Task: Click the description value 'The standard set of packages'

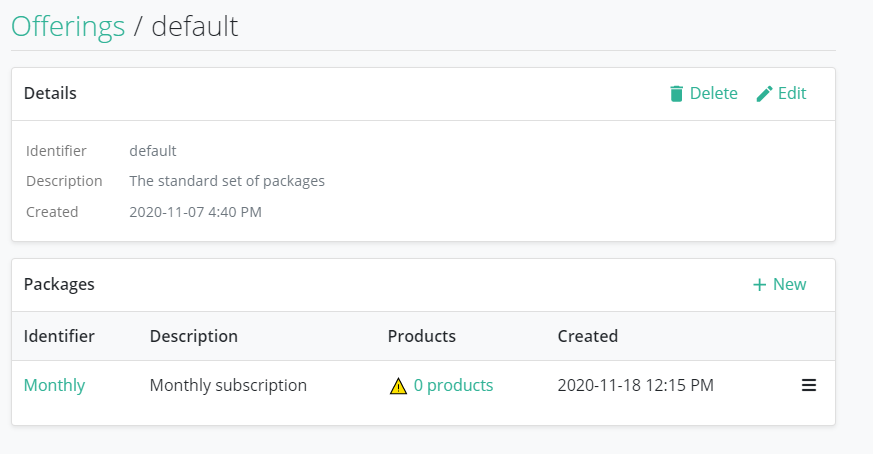Action: click(227, 181)
